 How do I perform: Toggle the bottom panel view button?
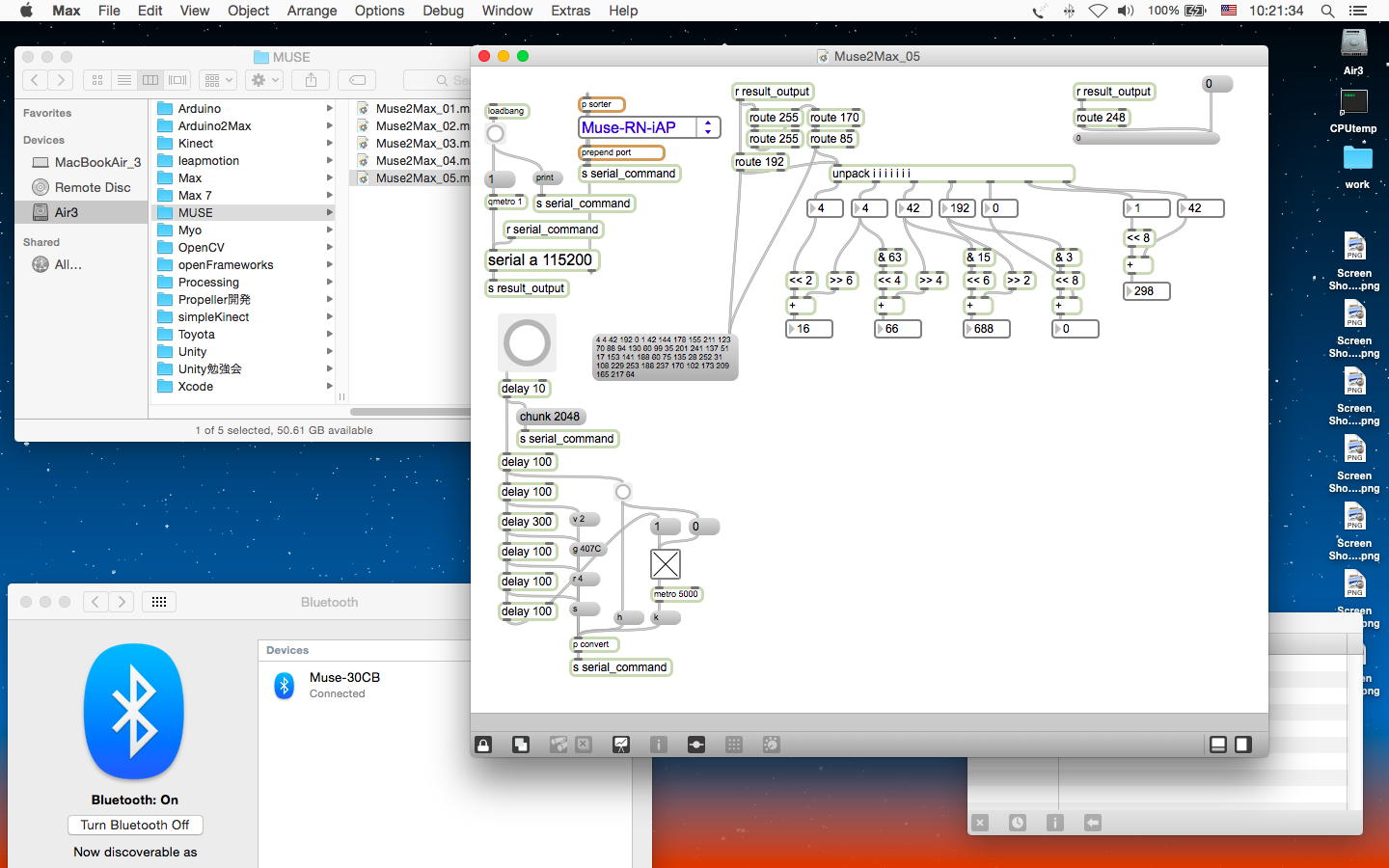pos(1218,745)
